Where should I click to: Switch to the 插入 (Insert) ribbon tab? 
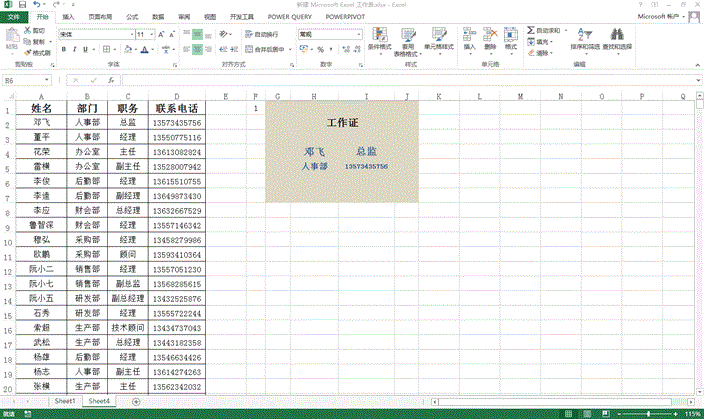coord(67,17)
